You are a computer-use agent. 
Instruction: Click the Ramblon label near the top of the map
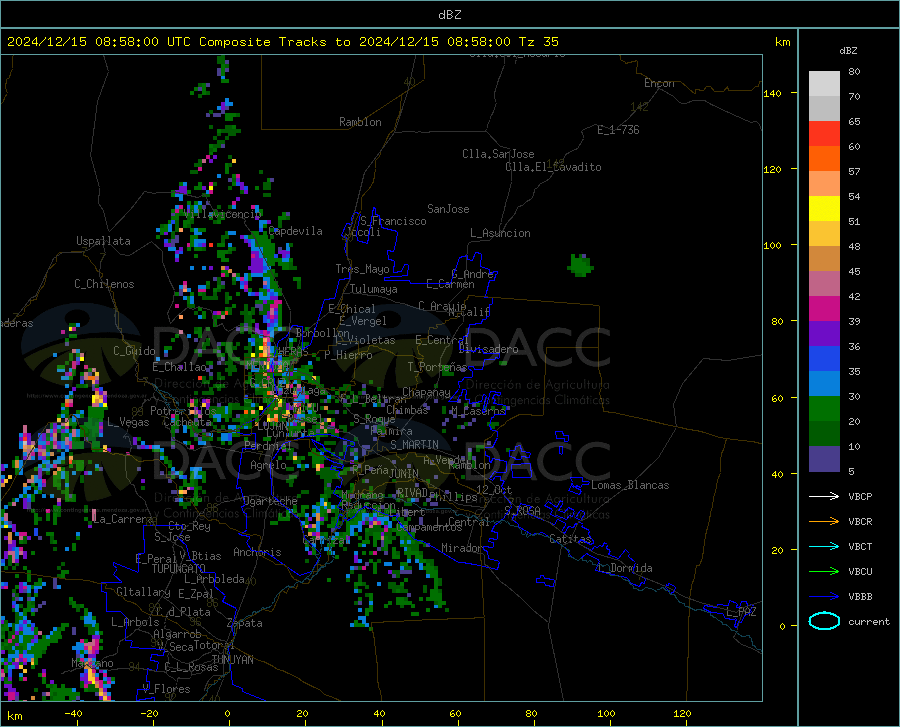[360, 122]
